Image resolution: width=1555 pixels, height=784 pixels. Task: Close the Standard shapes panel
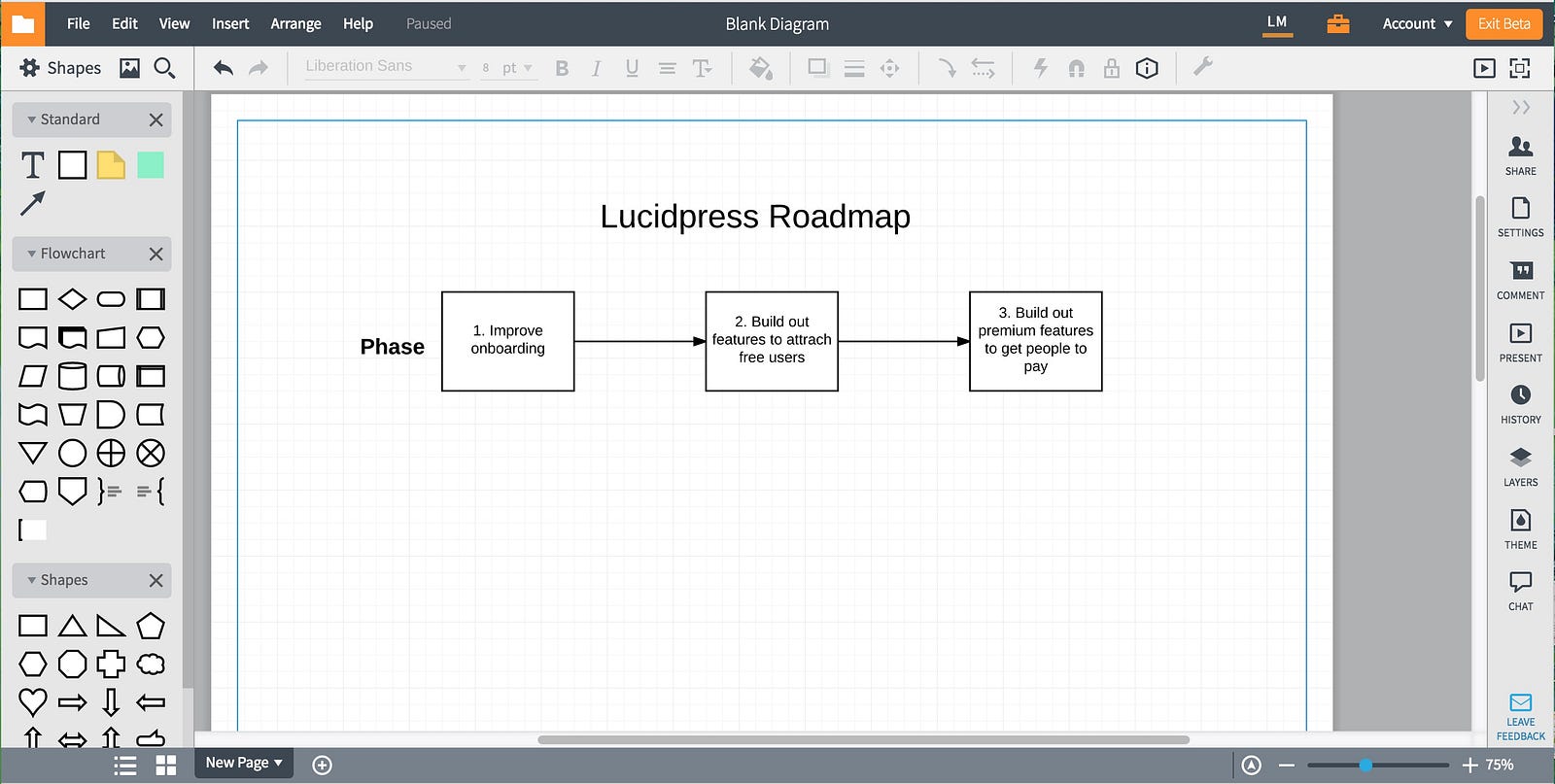coord(155,119)
